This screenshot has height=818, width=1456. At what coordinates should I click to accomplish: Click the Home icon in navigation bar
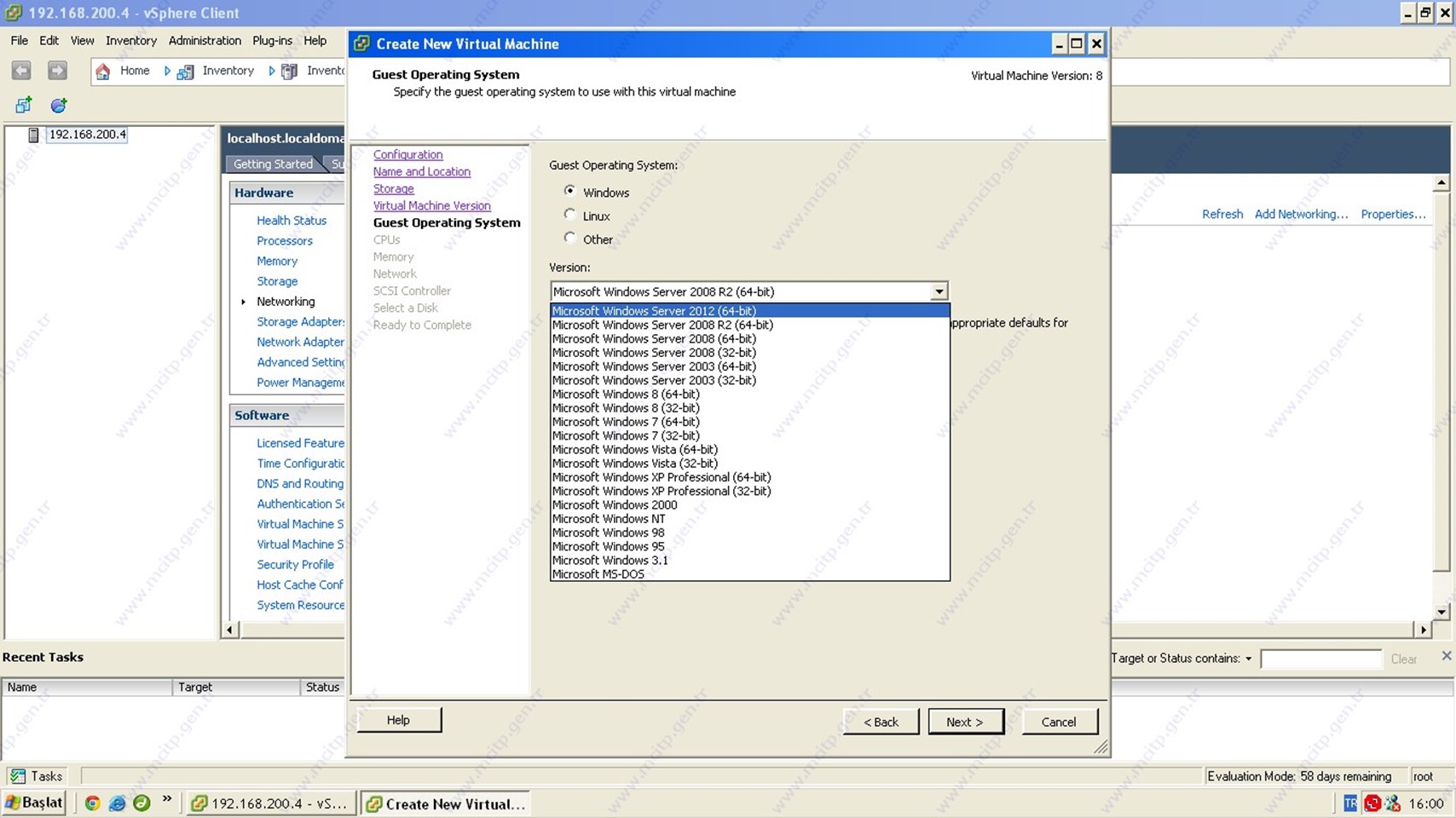(103, 72)
